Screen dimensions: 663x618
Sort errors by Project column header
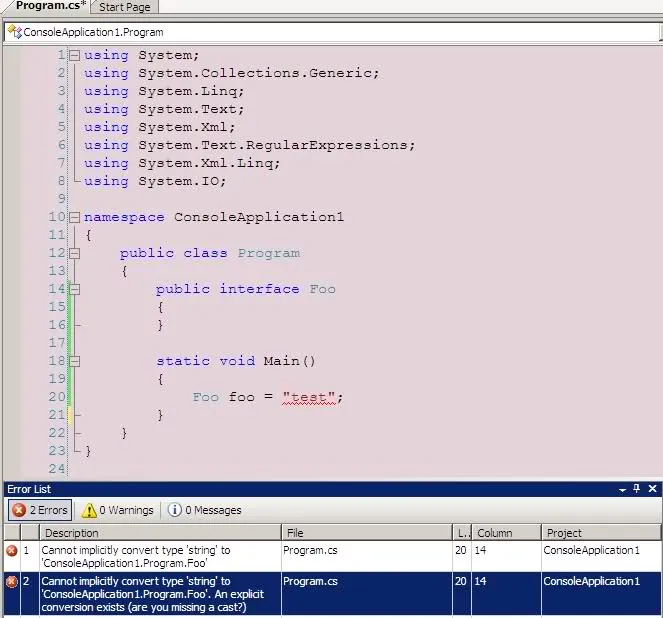click(x=601, y=533)
